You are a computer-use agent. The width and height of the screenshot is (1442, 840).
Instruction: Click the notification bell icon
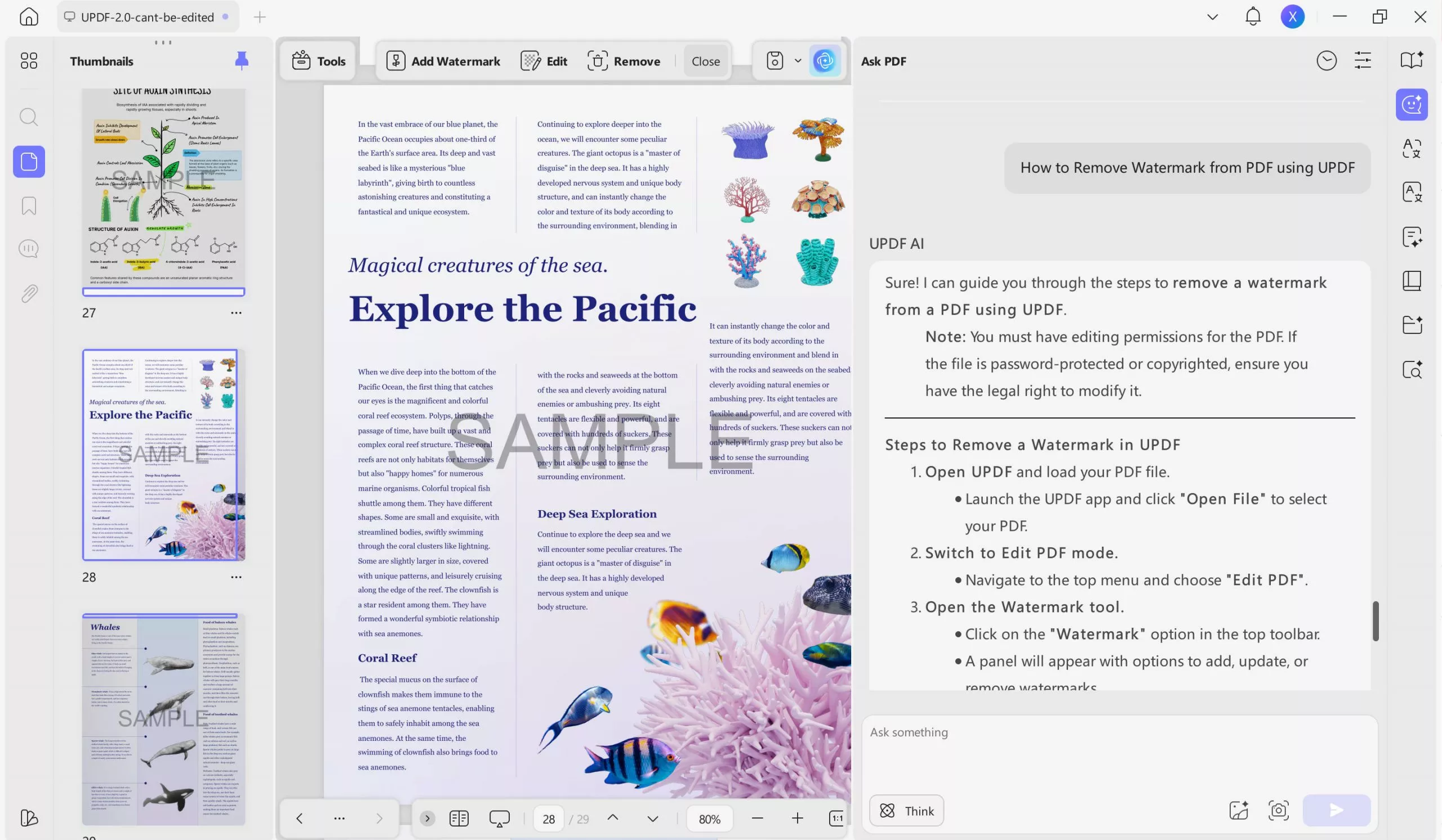1253,16
